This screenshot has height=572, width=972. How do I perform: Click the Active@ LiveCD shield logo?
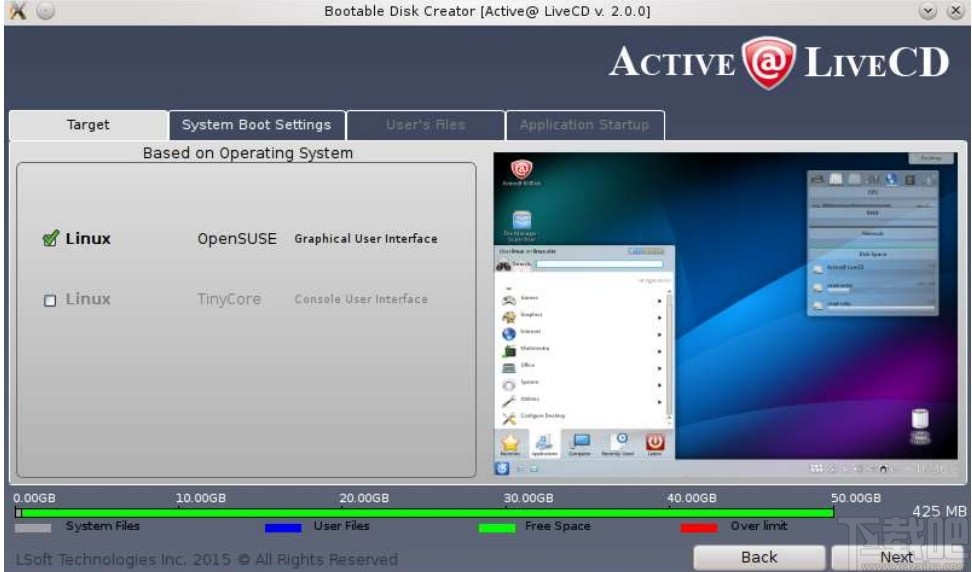click(769, 63)
